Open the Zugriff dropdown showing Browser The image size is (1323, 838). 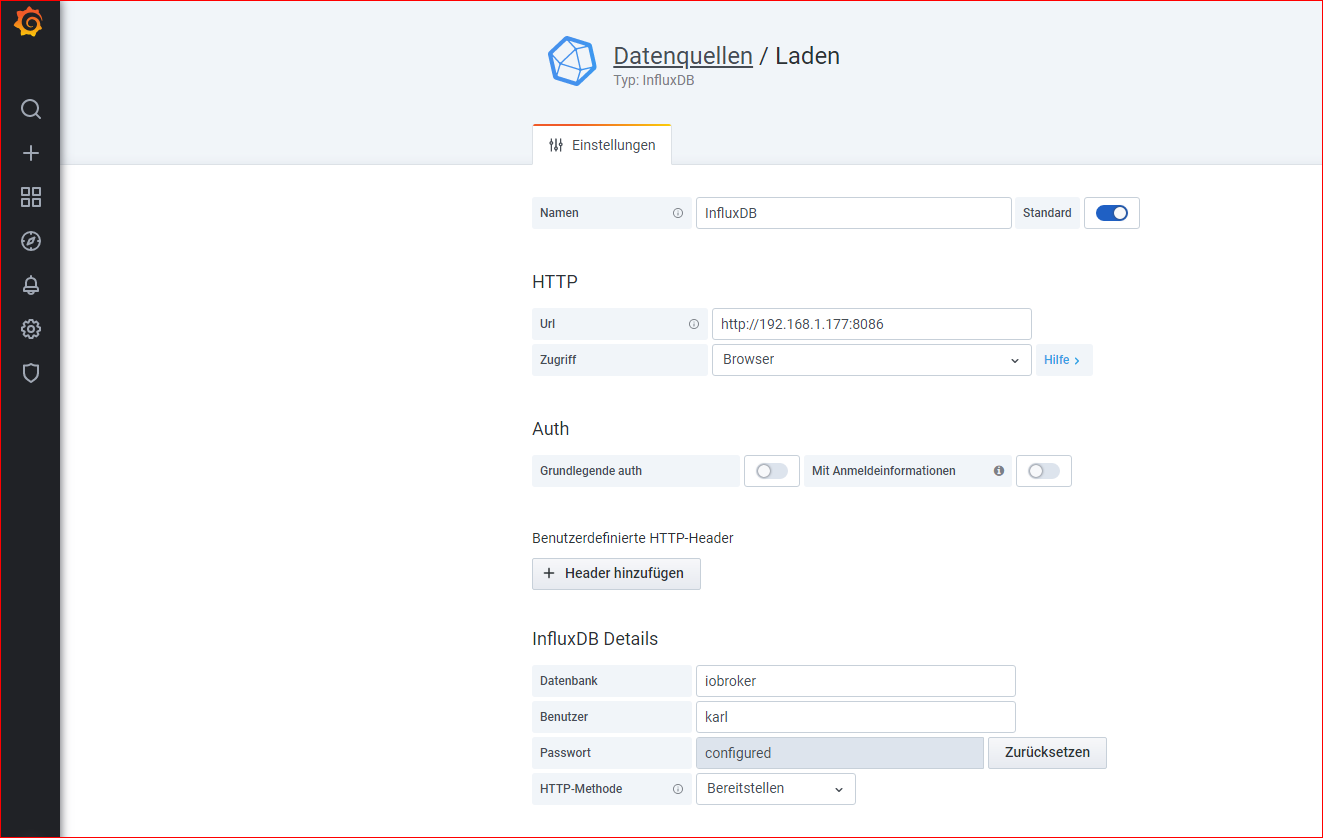tap(871, 360)
